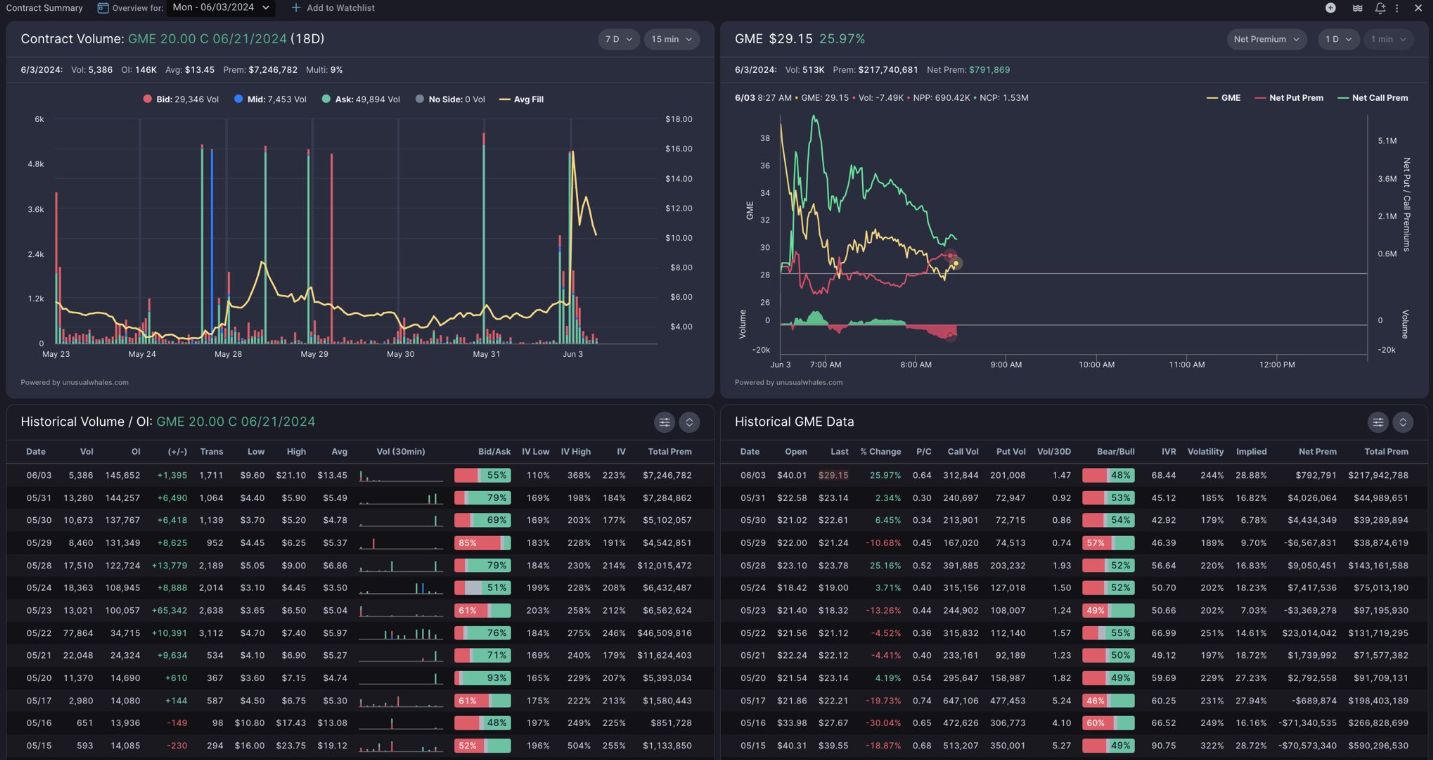
Task: Open the Net Premium chart type dropdown
Action: coord(1267,39)
